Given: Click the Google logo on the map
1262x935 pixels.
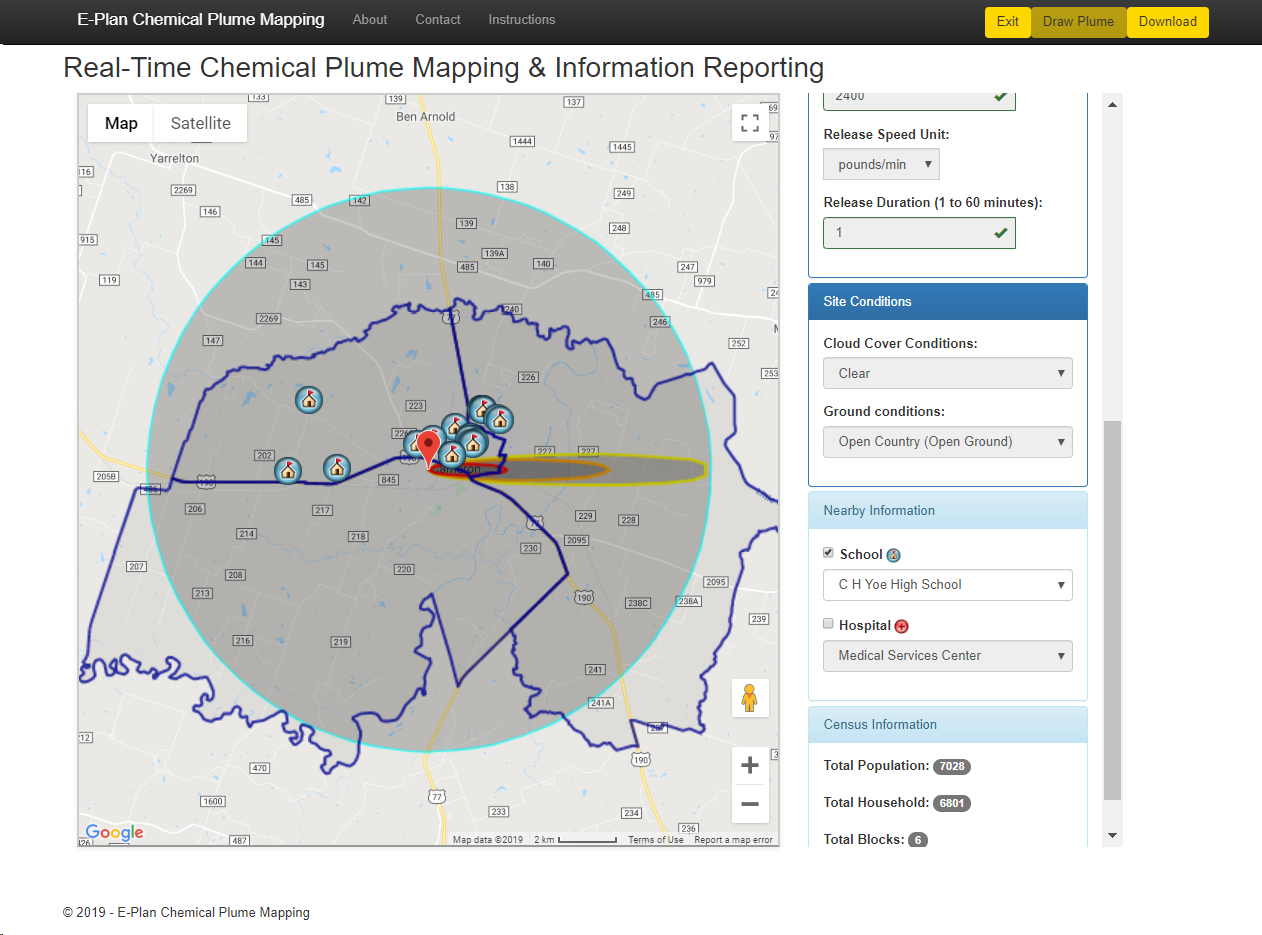Looking at the screenshot, I should (114, 832).
